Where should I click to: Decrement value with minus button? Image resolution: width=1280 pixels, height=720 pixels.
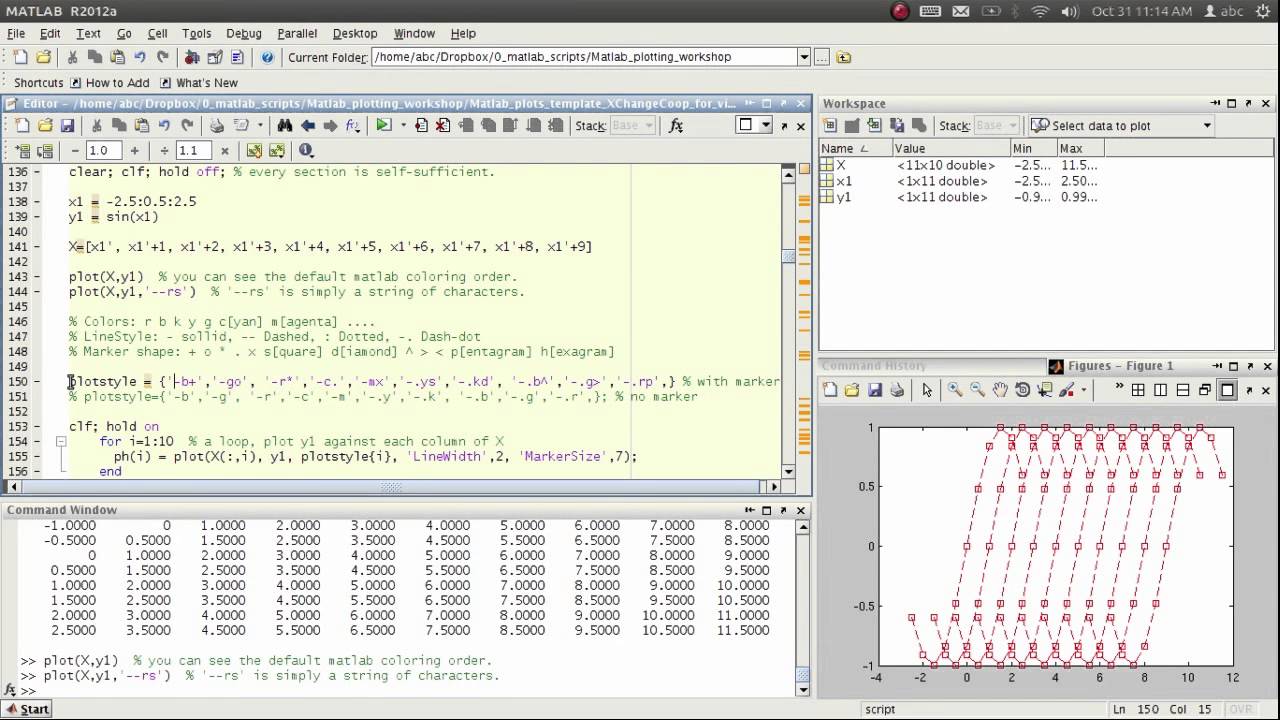point(75,150)
